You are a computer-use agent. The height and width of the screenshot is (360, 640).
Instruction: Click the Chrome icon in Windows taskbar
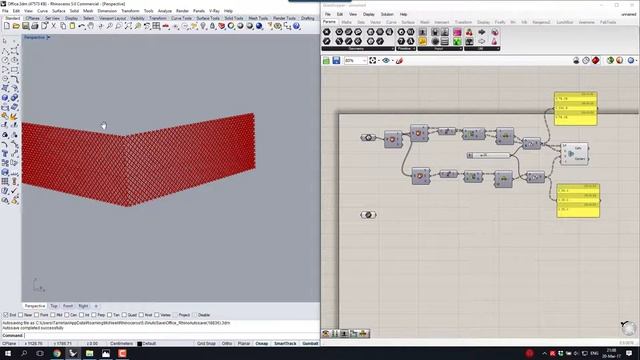(57, 353)
